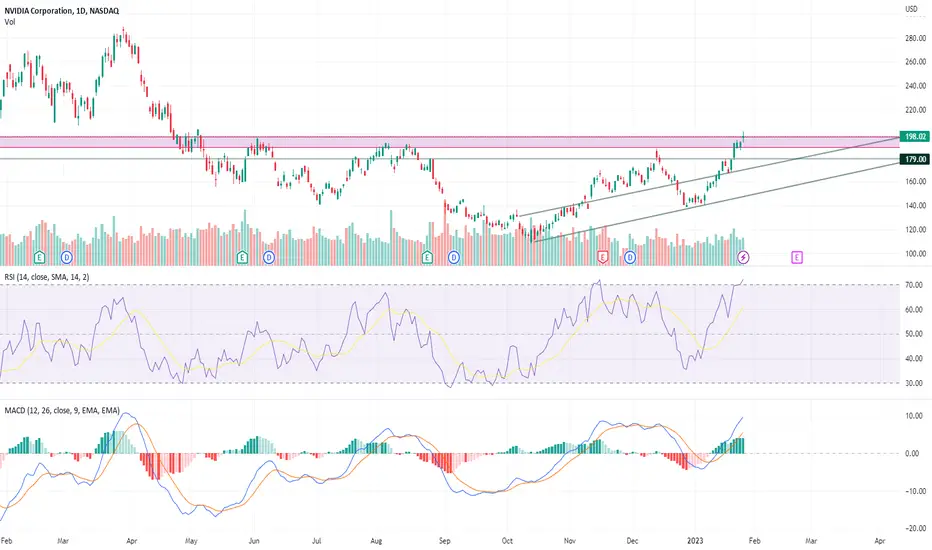This screenshot has width=932, height=550.
Task: Click the 0.00 MACD axis label
Action: (912, 454)
